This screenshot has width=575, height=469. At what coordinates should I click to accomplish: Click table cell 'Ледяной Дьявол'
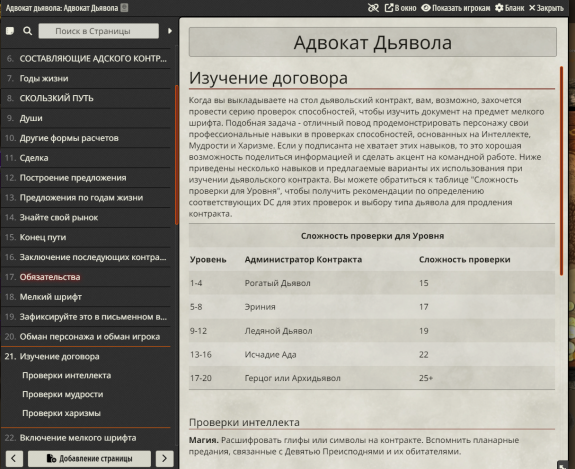pos(278,331)
